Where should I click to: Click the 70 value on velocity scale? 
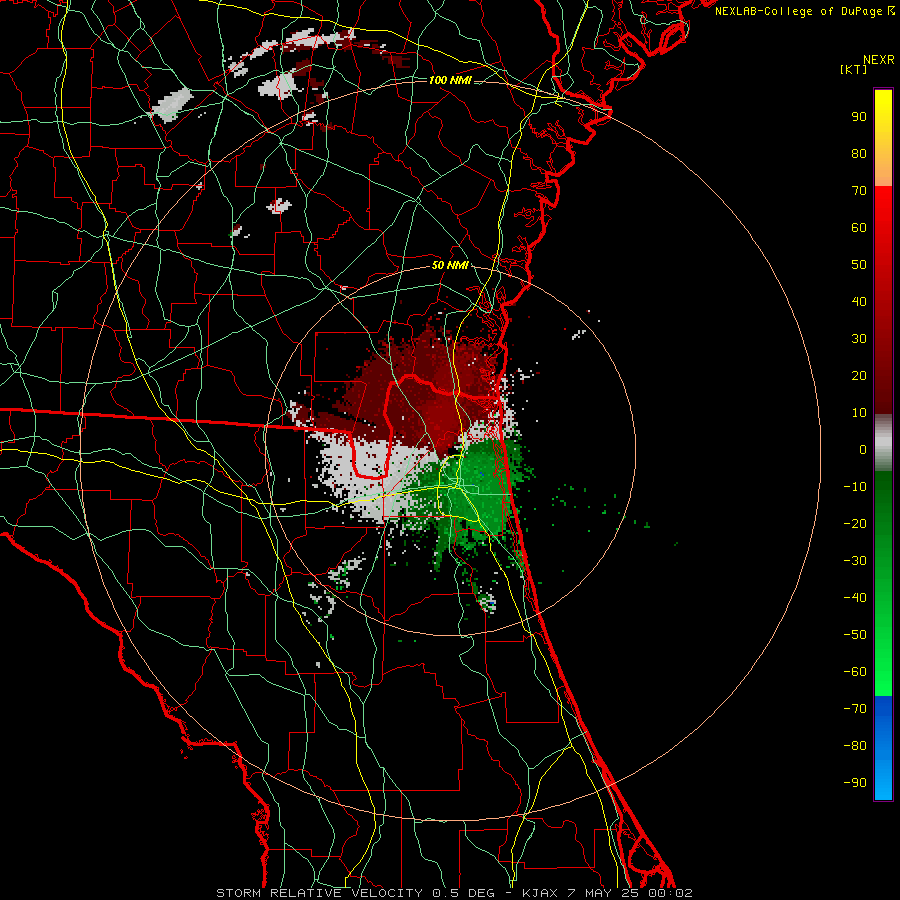[859, 191]
